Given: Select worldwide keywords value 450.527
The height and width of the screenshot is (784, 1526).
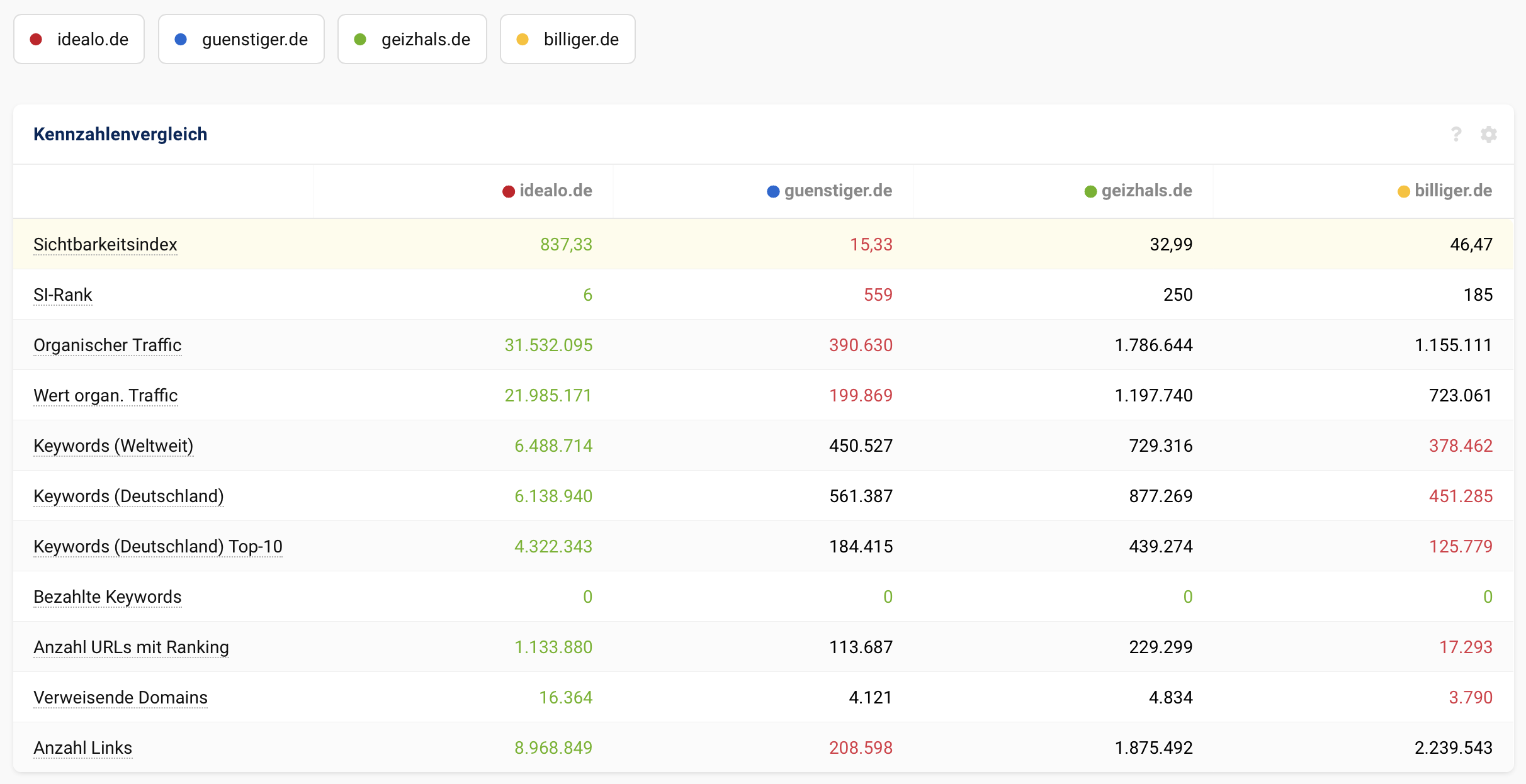Looking at the screenshot, I should 861,445.
